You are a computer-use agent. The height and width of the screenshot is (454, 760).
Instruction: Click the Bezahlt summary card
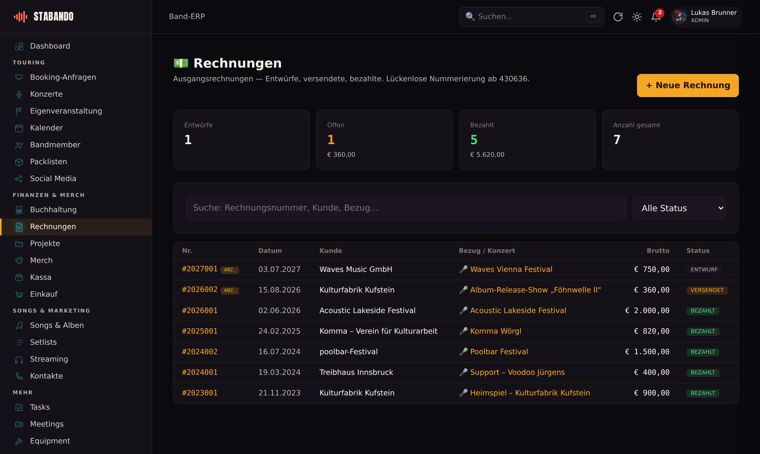(527, 140)
